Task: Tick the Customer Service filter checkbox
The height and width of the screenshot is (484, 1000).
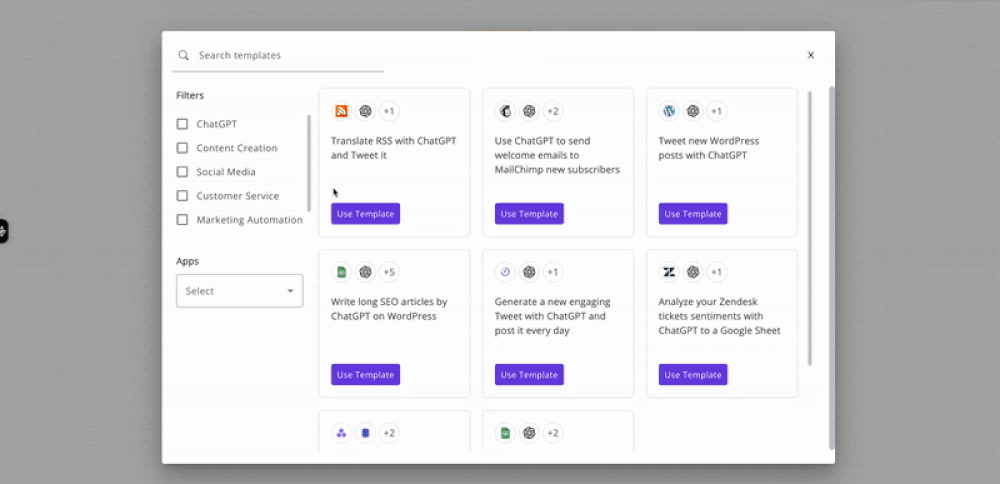Action: pyautogui.click(x=182, y=196)
